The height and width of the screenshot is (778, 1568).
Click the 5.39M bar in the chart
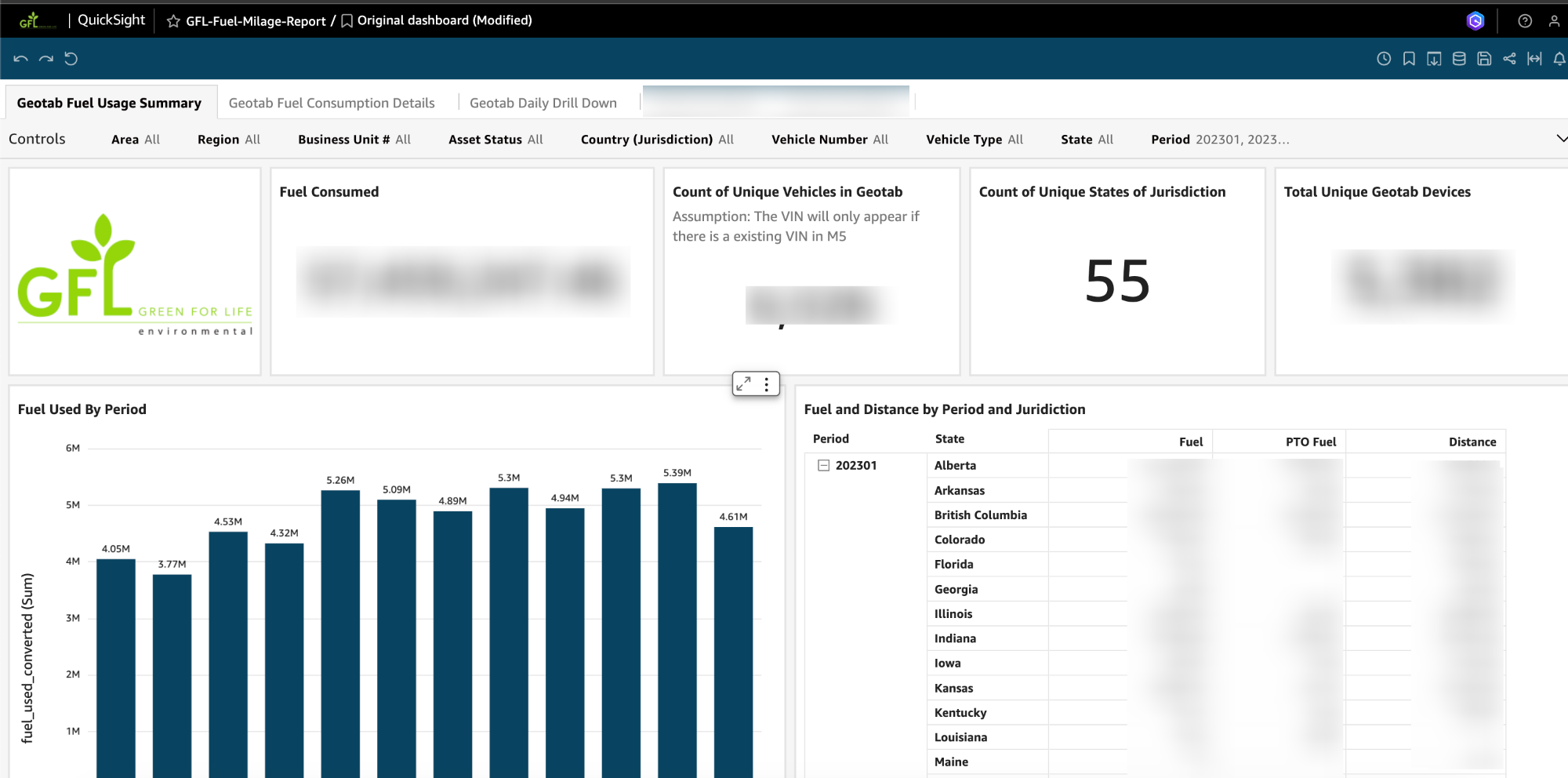point(677,631)
